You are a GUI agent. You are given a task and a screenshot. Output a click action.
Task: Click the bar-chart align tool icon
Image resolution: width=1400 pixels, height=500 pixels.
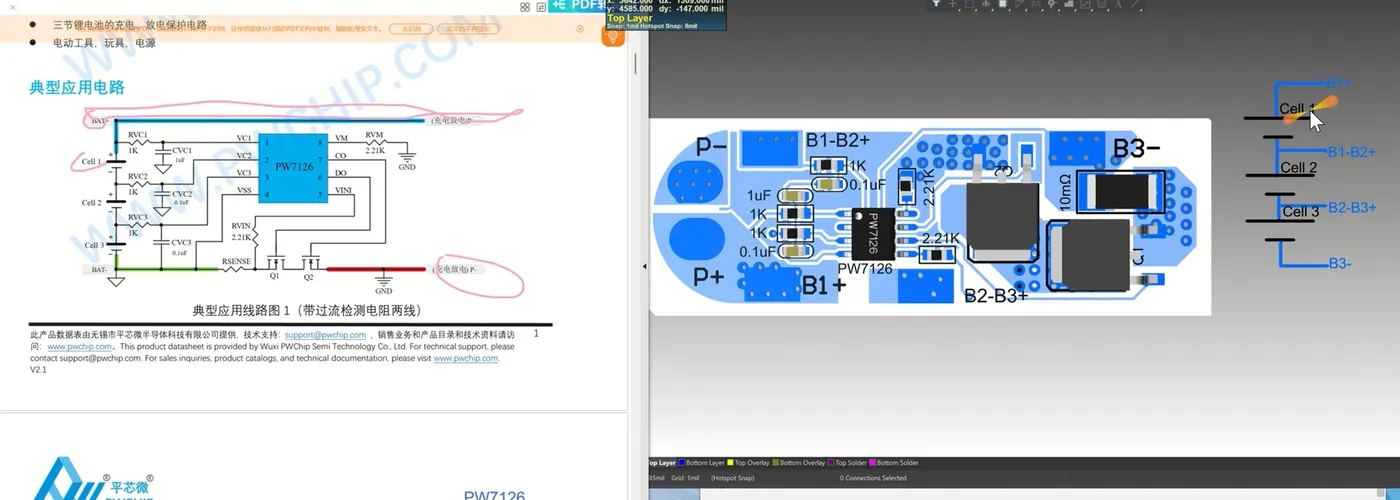pos(986,4)
